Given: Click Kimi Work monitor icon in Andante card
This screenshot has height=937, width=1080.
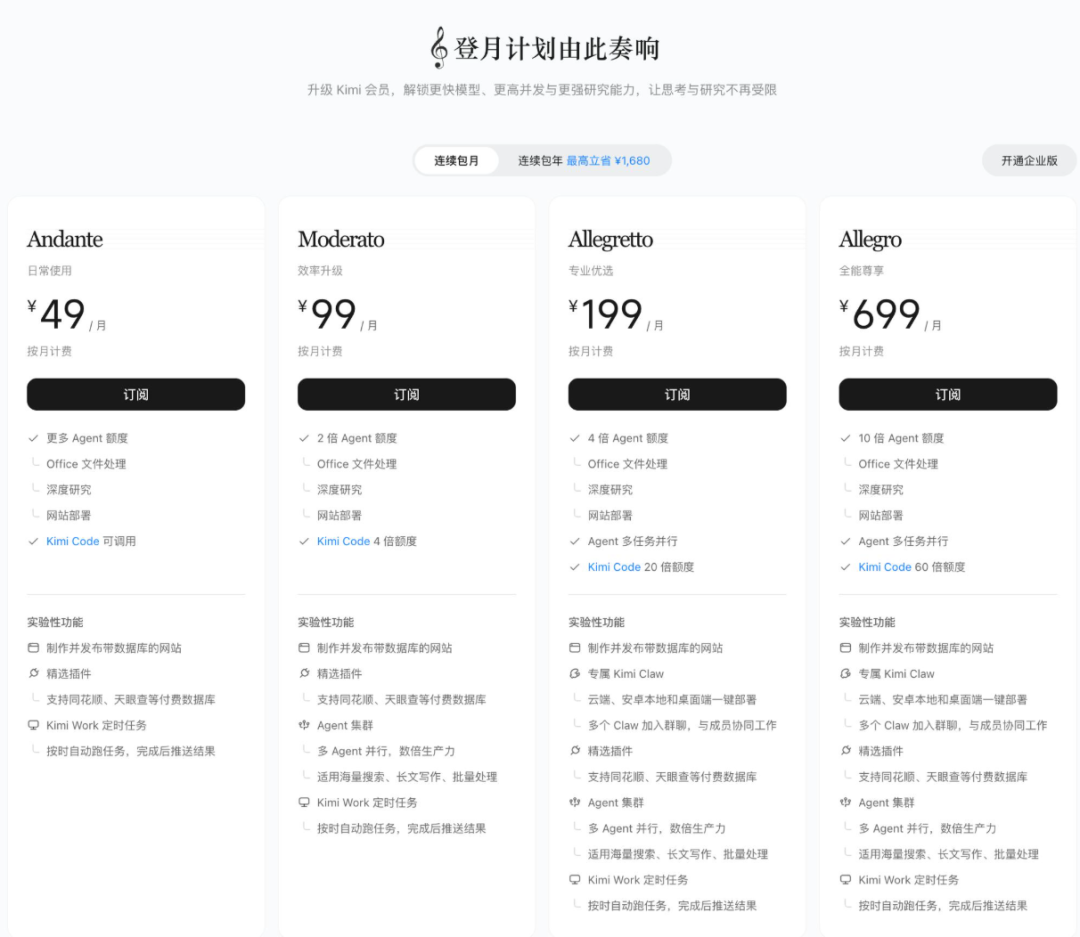Looking at the screenshot, I should pos(33,725).
